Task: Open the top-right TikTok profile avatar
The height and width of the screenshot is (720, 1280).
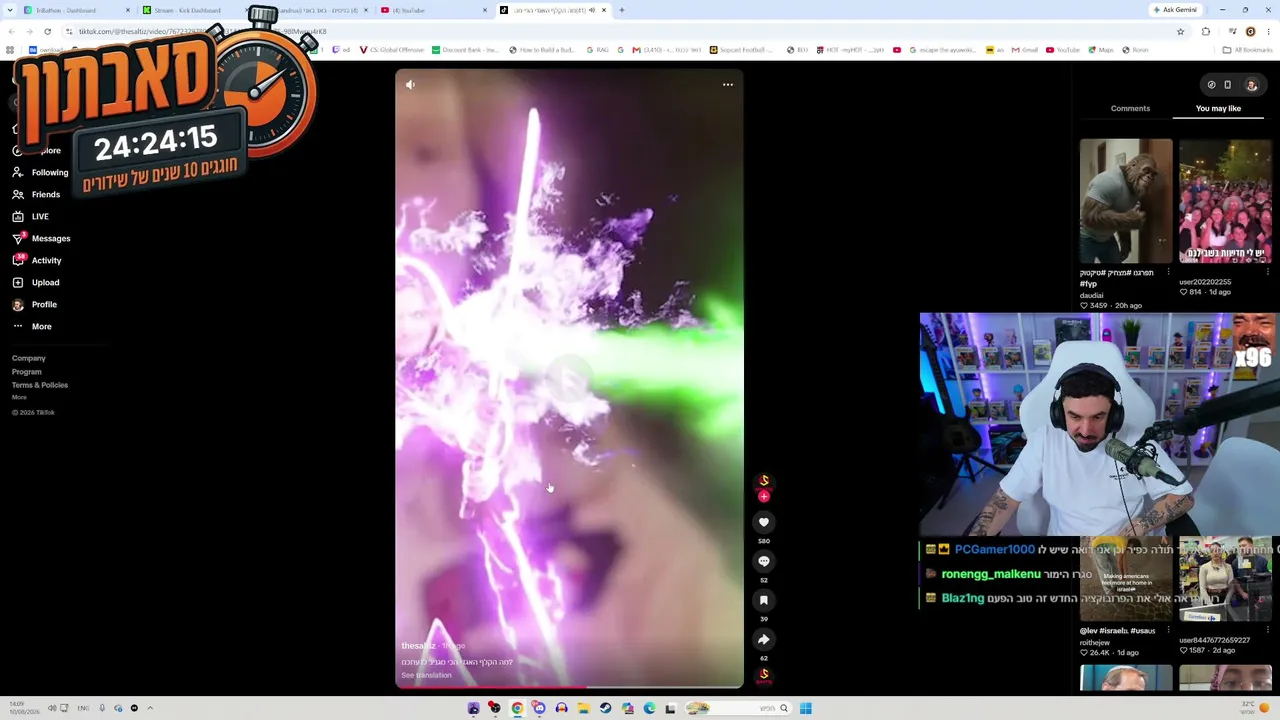Action: tap(1250, 85)
